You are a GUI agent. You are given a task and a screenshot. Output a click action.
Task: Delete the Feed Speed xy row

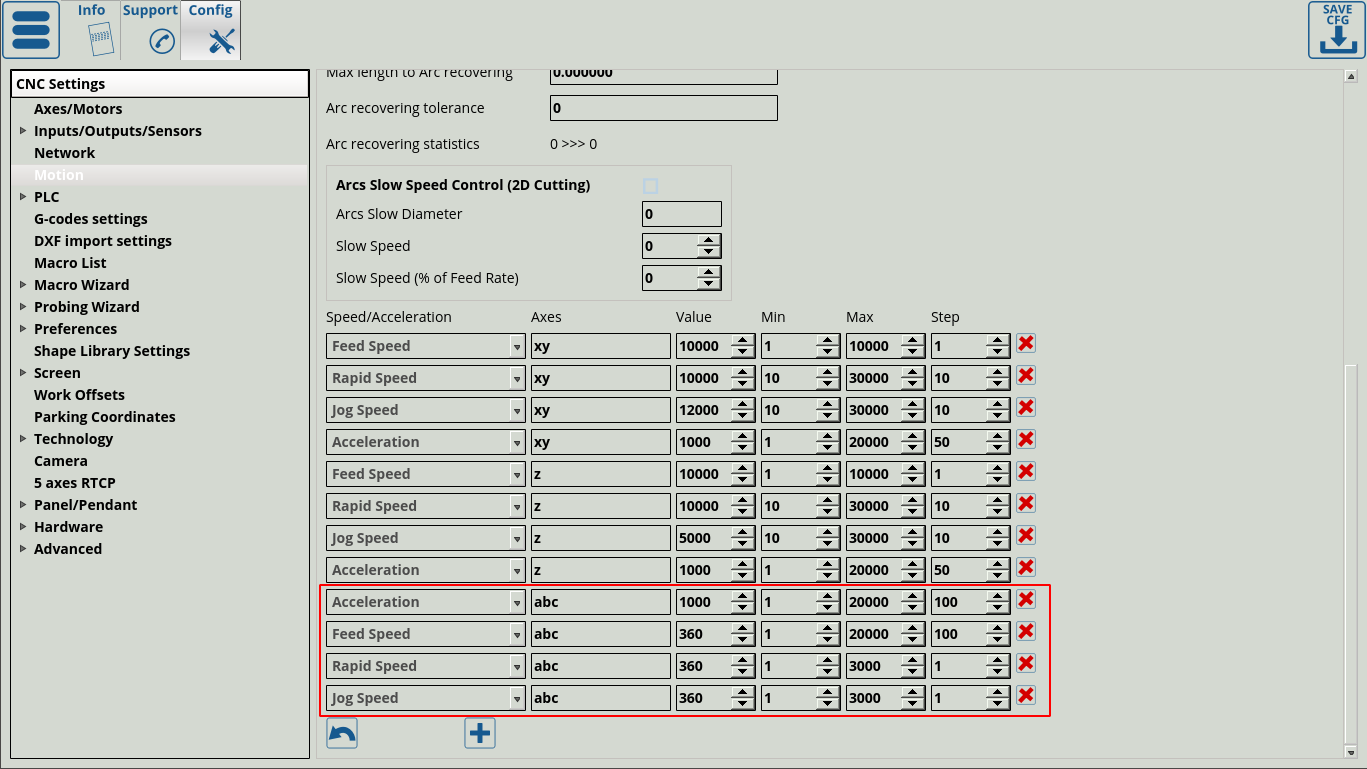(1025, 344)
